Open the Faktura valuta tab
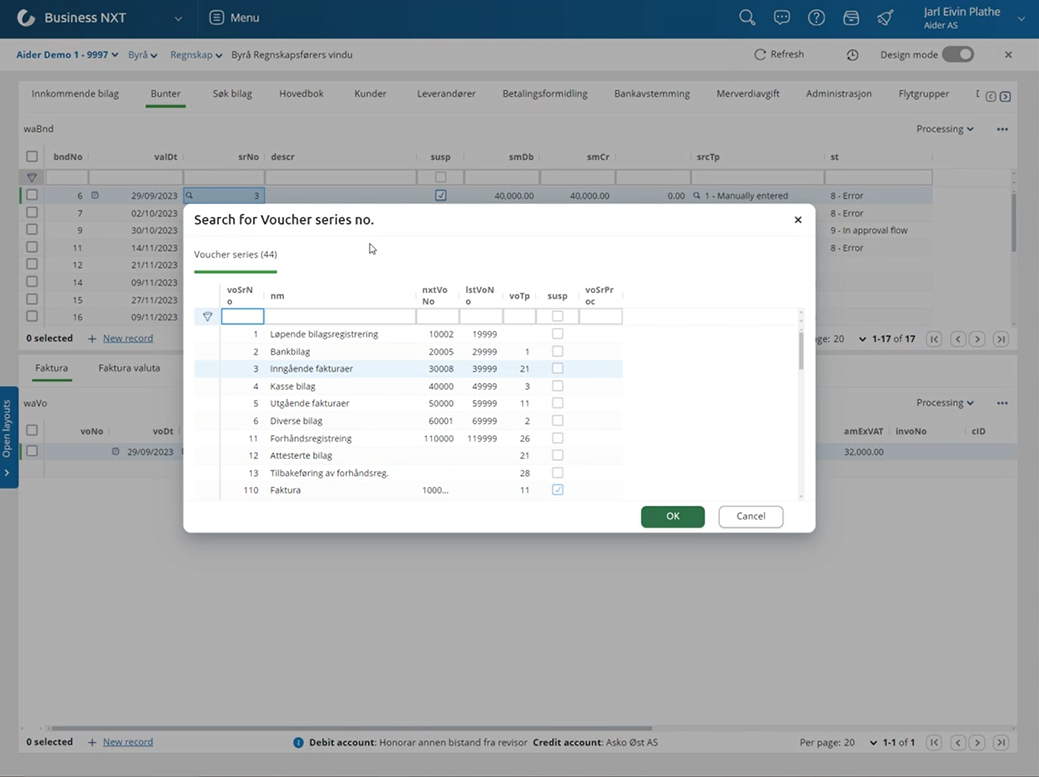This screenshot has width=1039, height=777. 129,368
